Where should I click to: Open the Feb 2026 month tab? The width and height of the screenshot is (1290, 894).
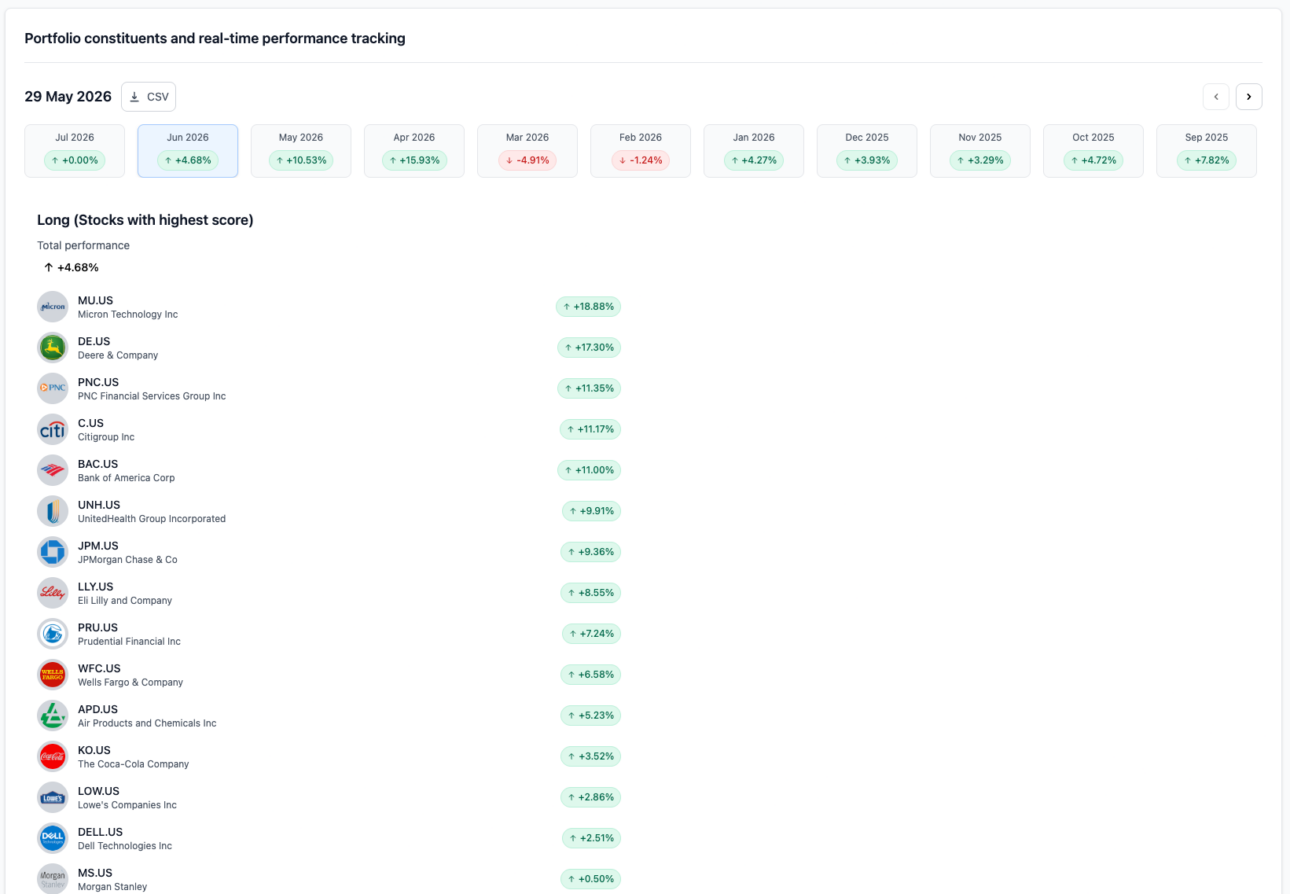[x=641, y=151]
